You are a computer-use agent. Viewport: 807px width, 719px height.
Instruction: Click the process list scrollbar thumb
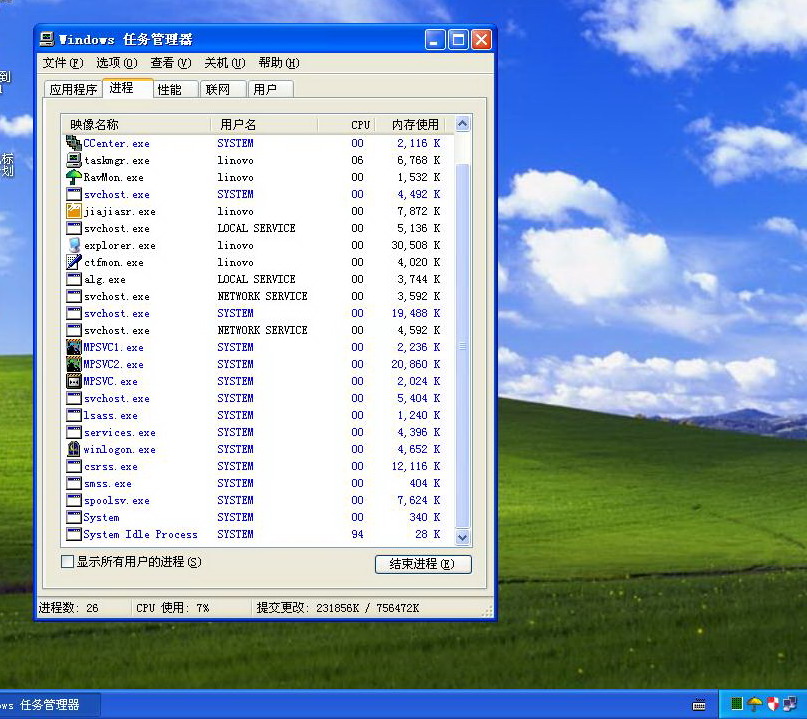[463, 346]
